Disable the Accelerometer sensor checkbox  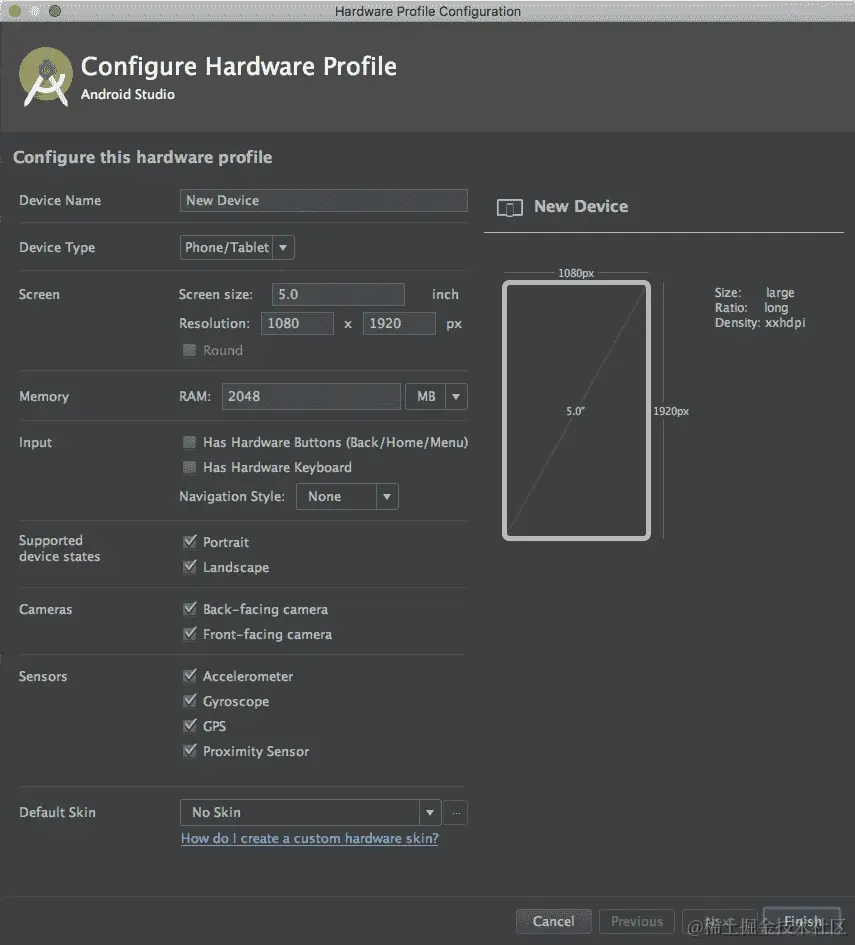(190, 676)
